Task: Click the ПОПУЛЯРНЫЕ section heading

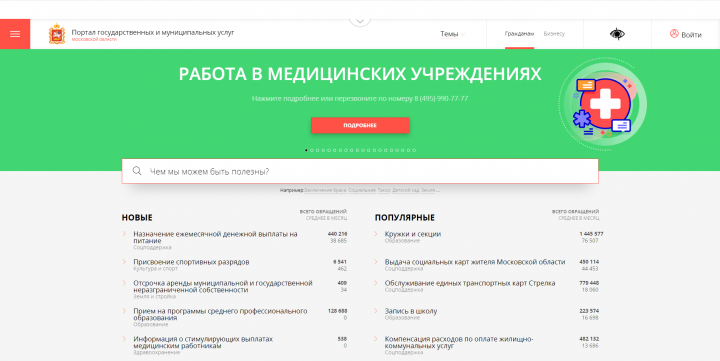Action: (x=405, y=218)
